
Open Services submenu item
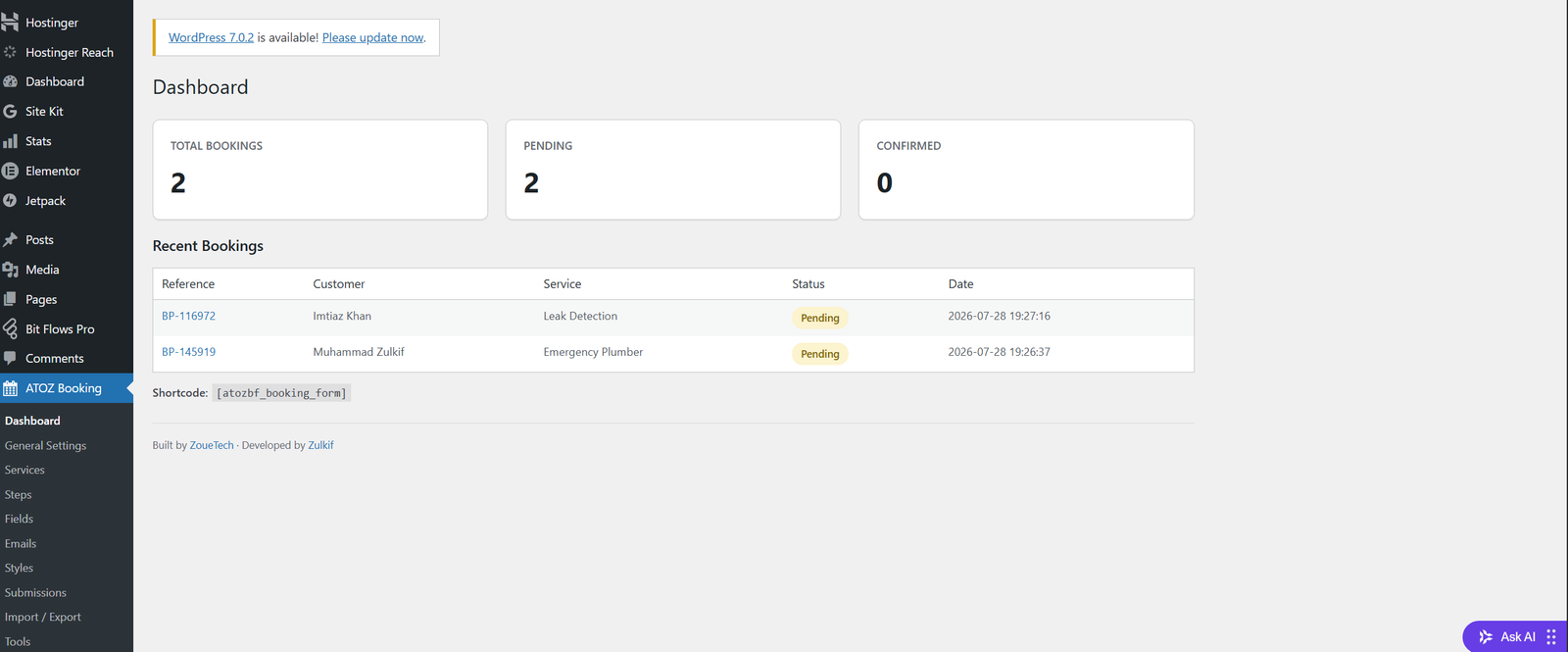click(x=24, y=470)
